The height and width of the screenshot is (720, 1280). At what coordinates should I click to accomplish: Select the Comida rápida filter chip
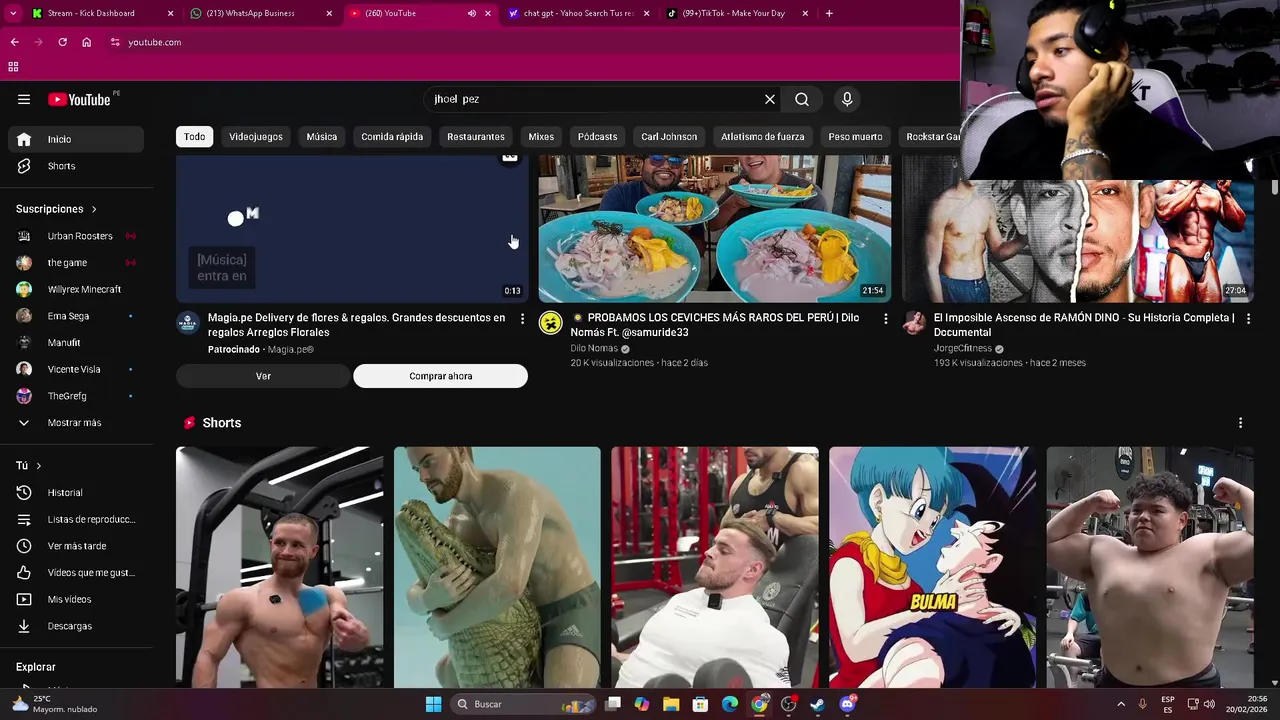392,136
